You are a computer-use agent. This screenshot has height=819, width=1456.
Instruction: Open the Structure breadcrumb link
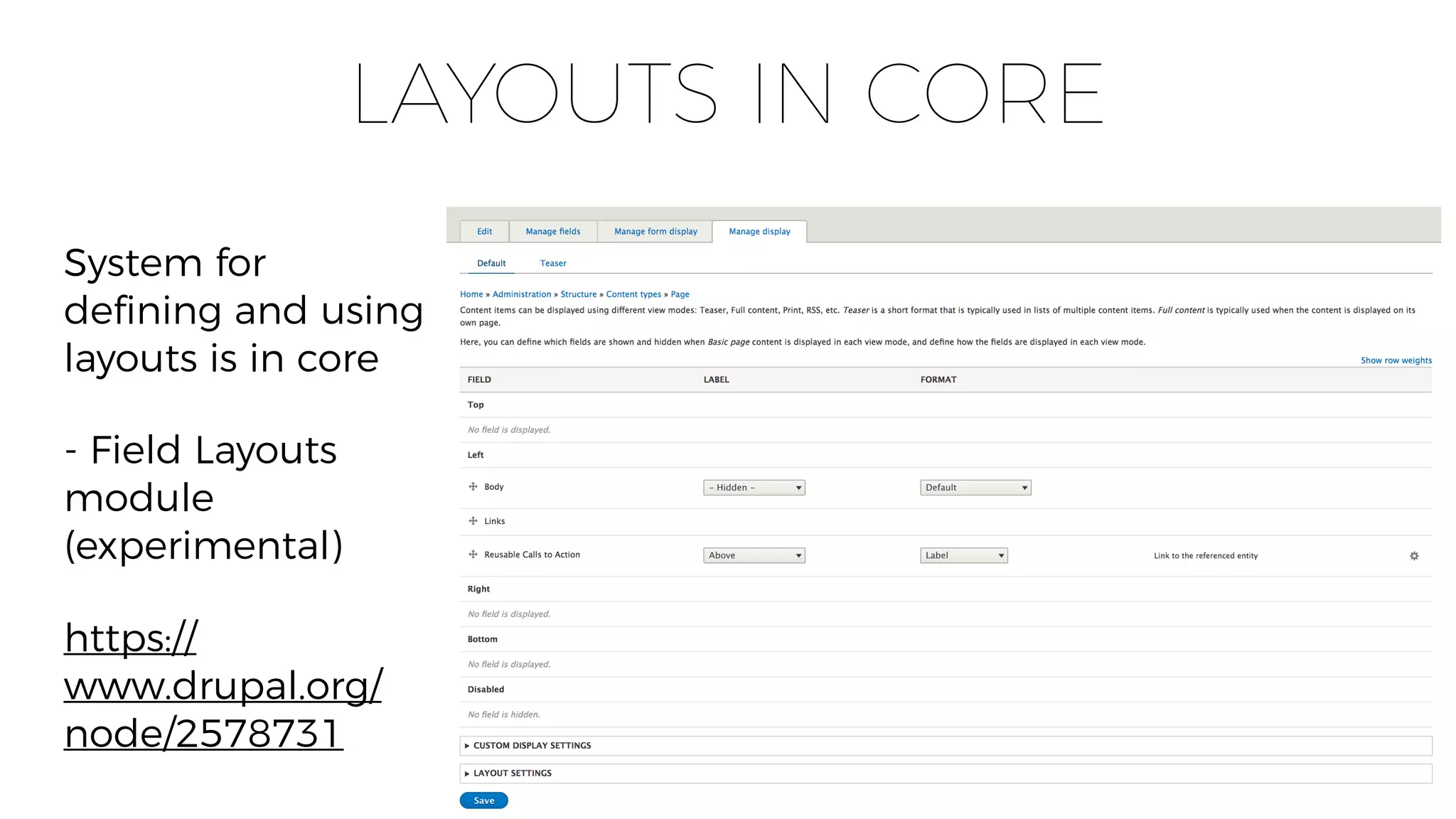[579, 294]
